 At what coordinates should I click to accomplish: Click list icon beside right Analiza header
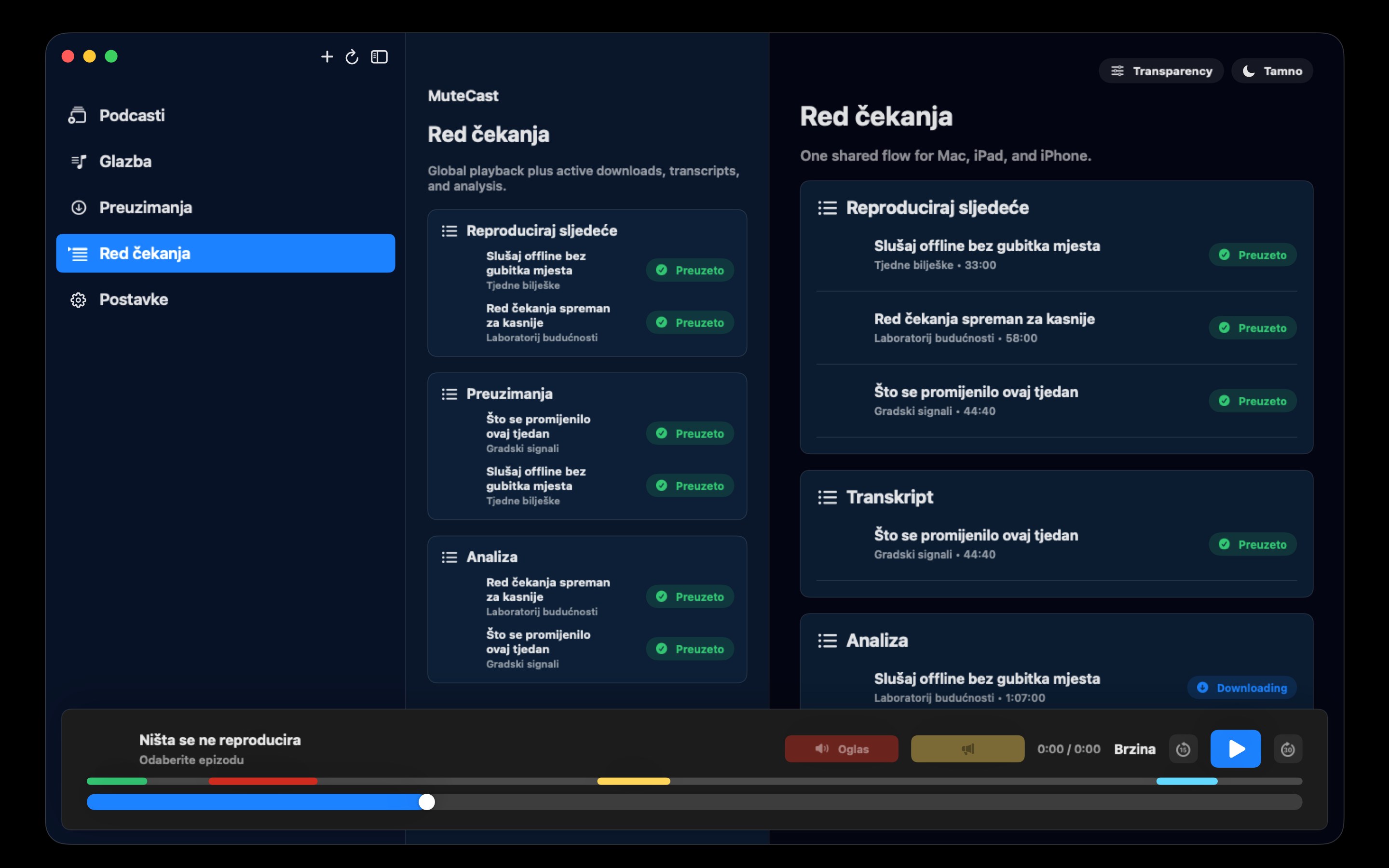[x=827, y=641]
